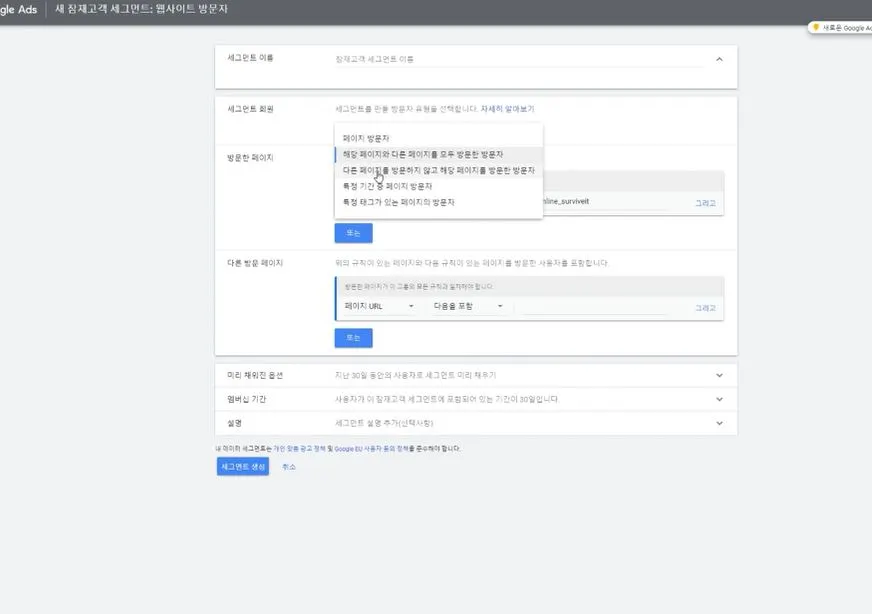This screenshot has height=614, width=872.
Task: Click the 취소 button
Action: click(289, 466)
